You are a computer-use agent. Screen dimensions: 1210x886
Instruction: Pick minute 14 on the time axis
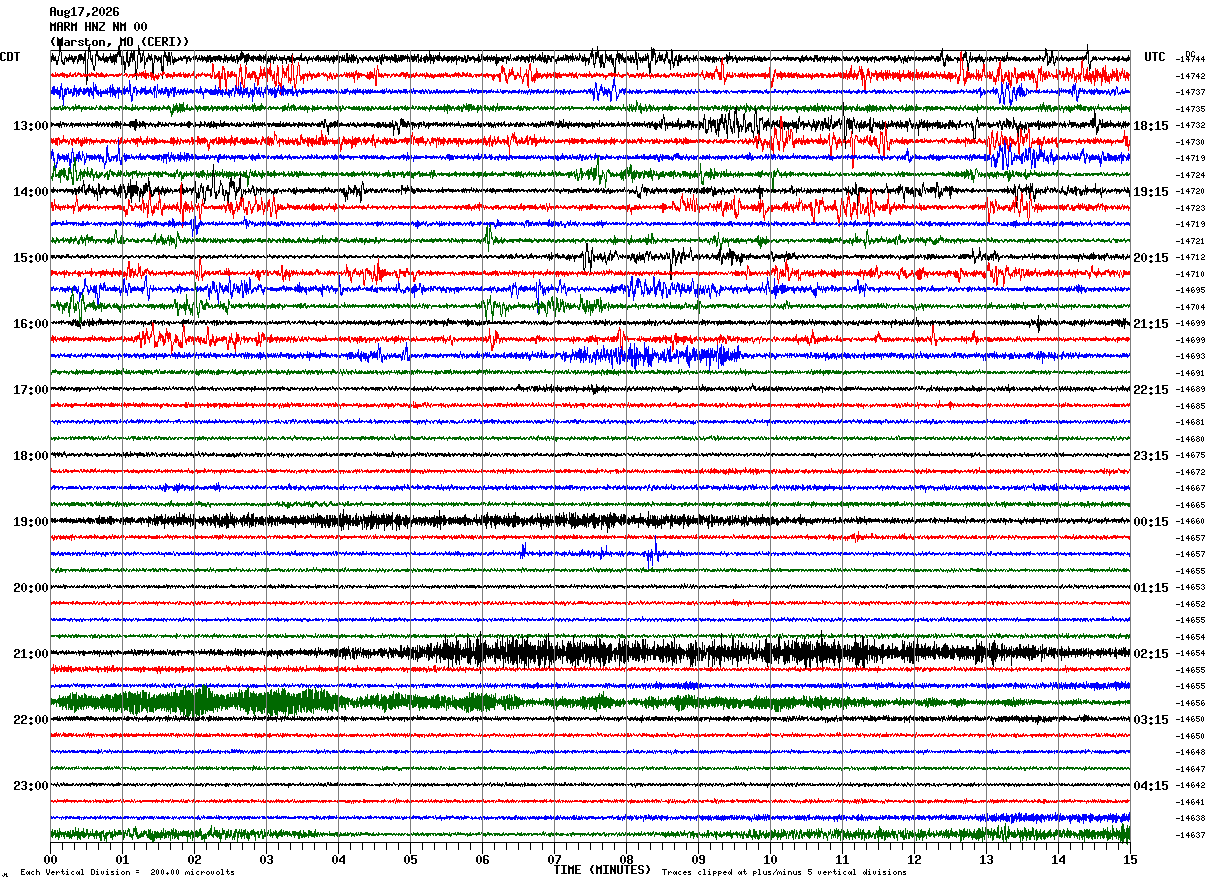(1058, 859)
